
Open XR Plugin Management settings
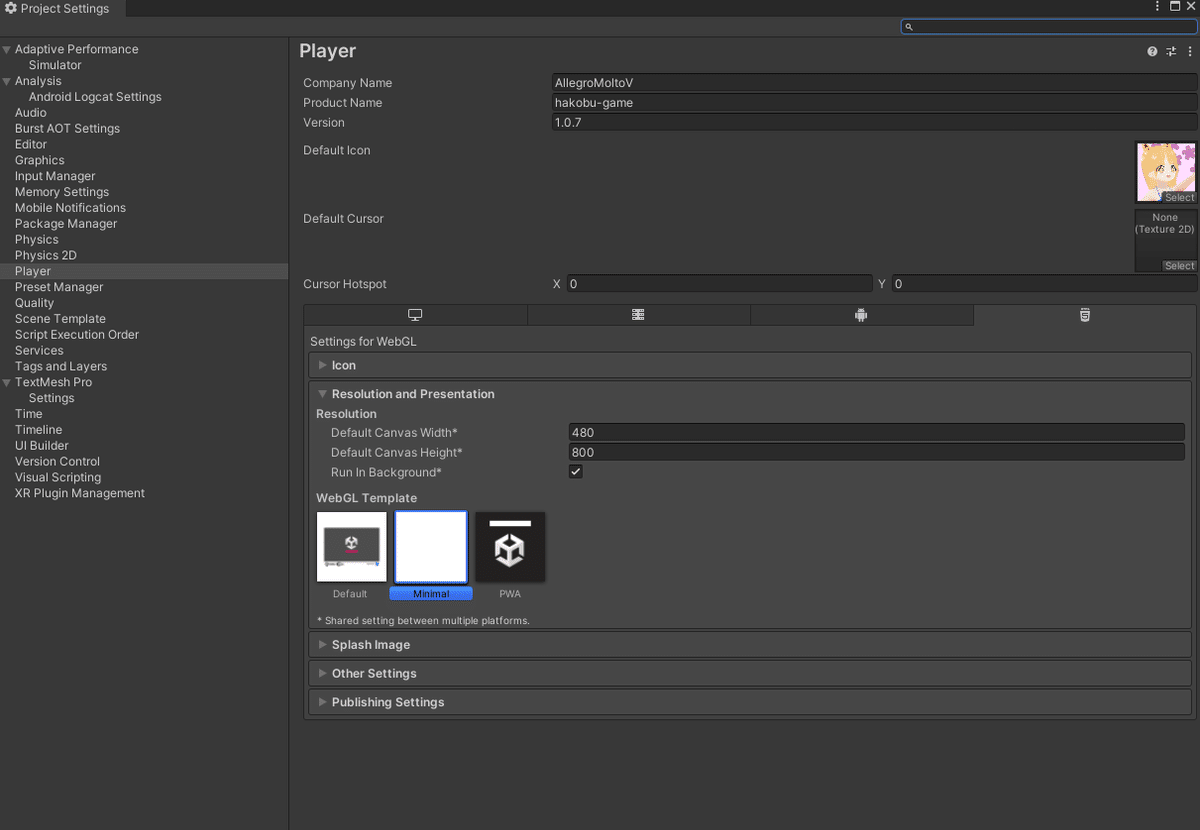coord(80,493)
